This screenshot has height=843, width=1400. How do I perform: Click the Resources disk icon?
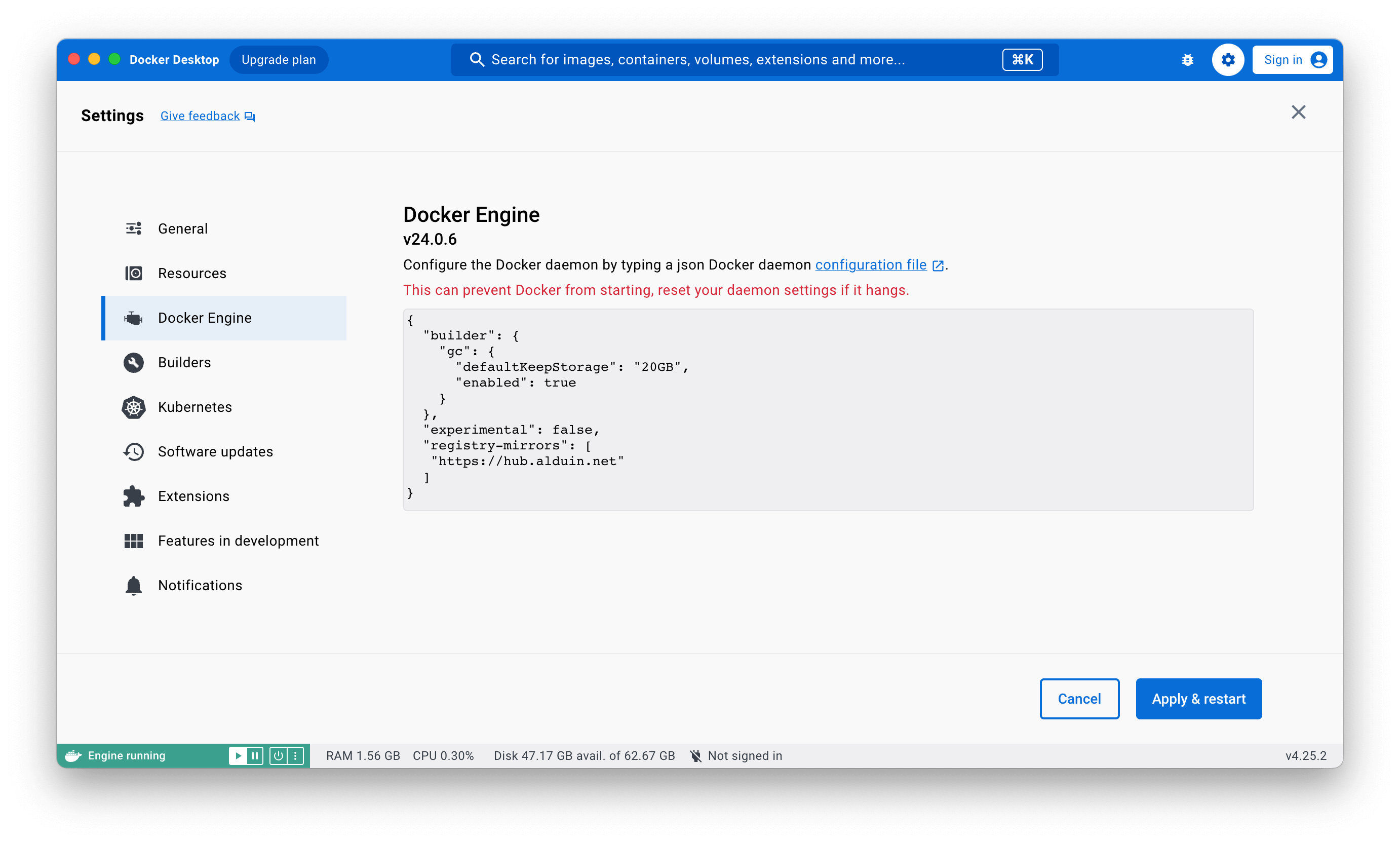click(134, 273)
